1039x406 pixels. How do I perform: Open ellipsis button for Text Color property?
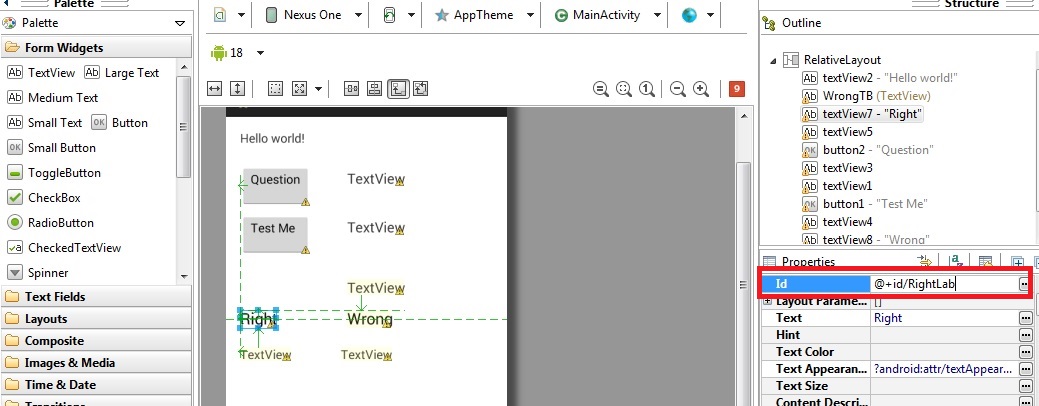[x=1025, y=352]
